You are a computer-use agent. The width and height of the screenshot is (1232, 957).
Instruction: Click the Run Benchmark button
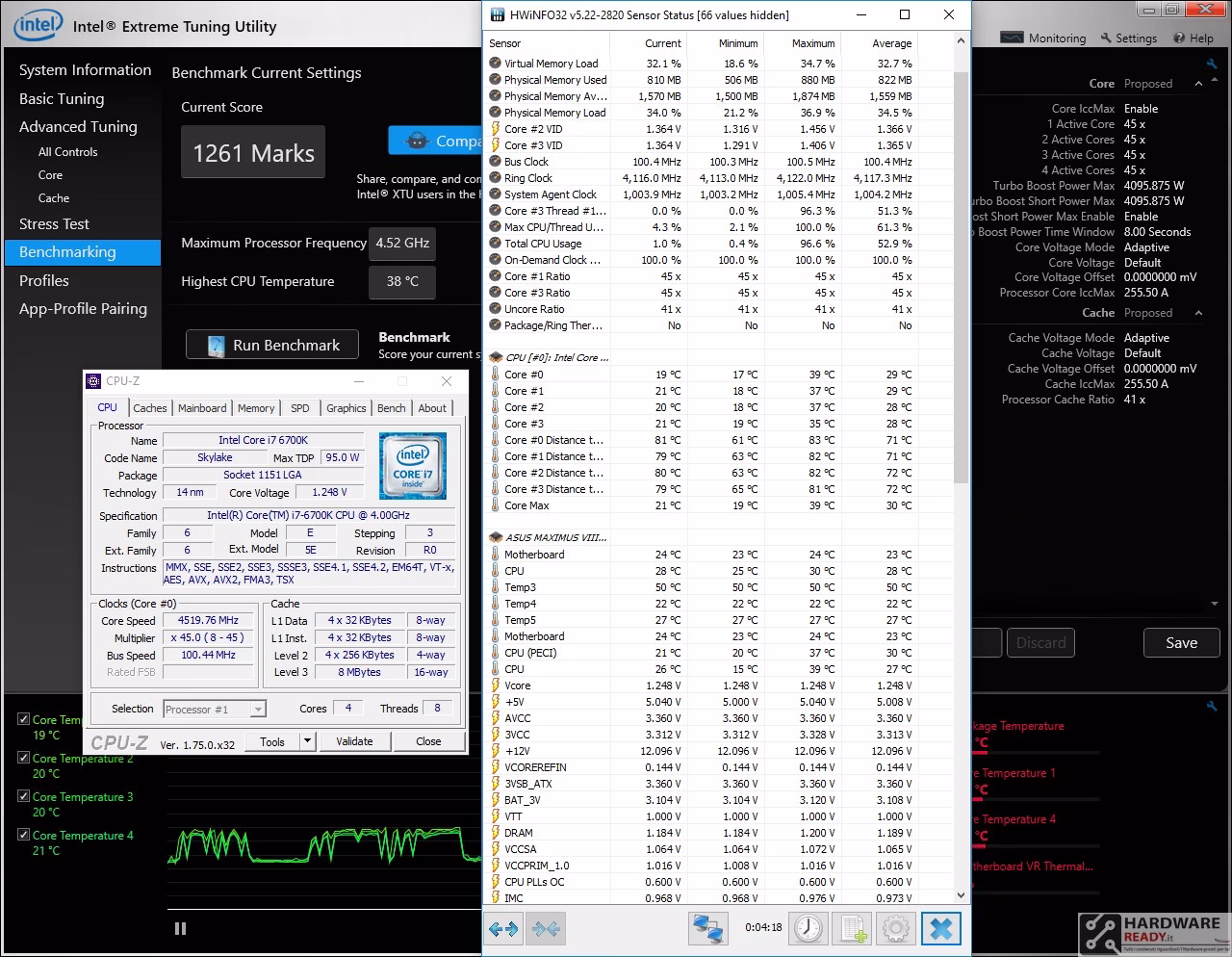[272, 345]
